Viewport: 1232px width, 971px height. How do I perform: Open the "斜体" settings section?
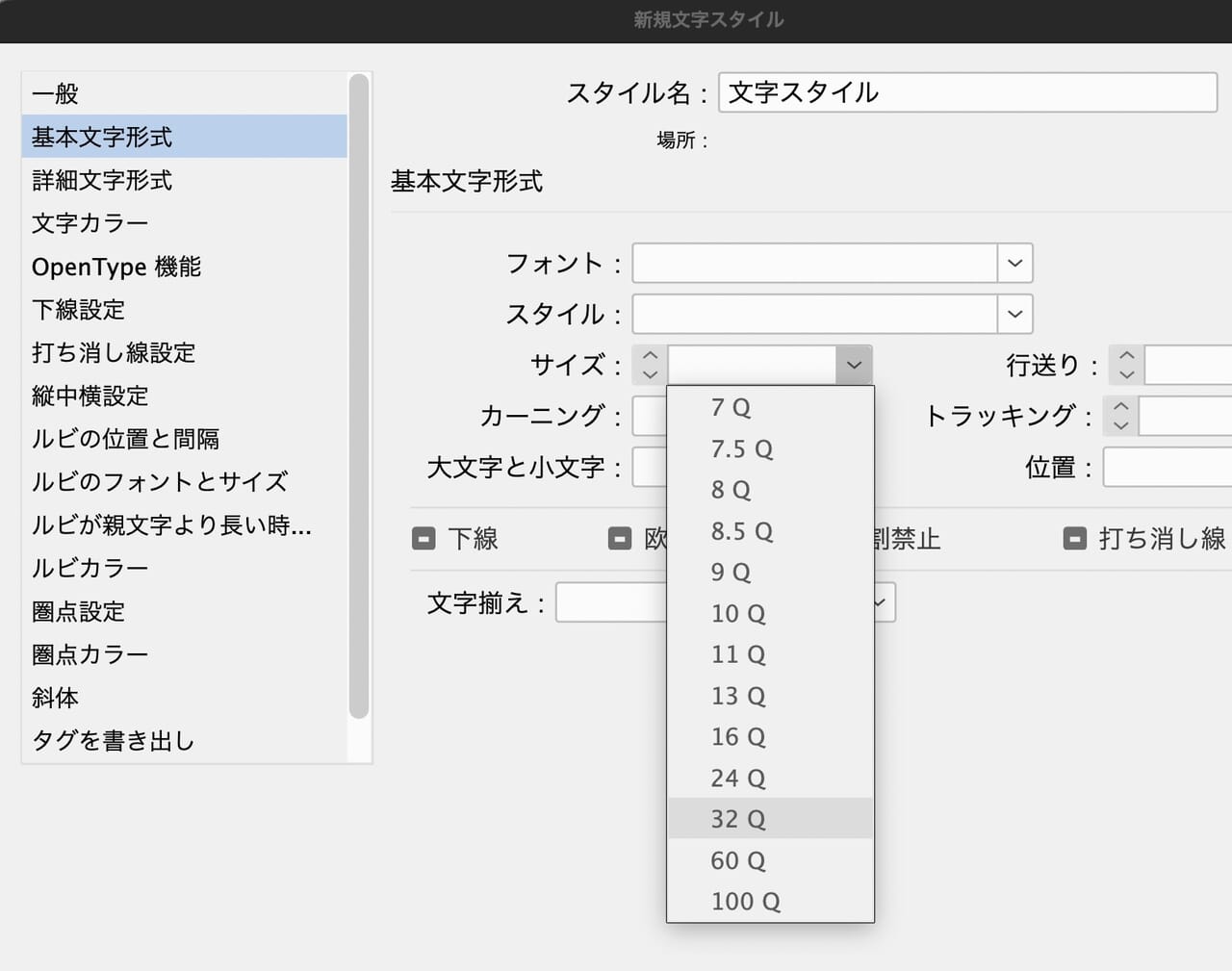pyautogui.click(x=55, y=698)
